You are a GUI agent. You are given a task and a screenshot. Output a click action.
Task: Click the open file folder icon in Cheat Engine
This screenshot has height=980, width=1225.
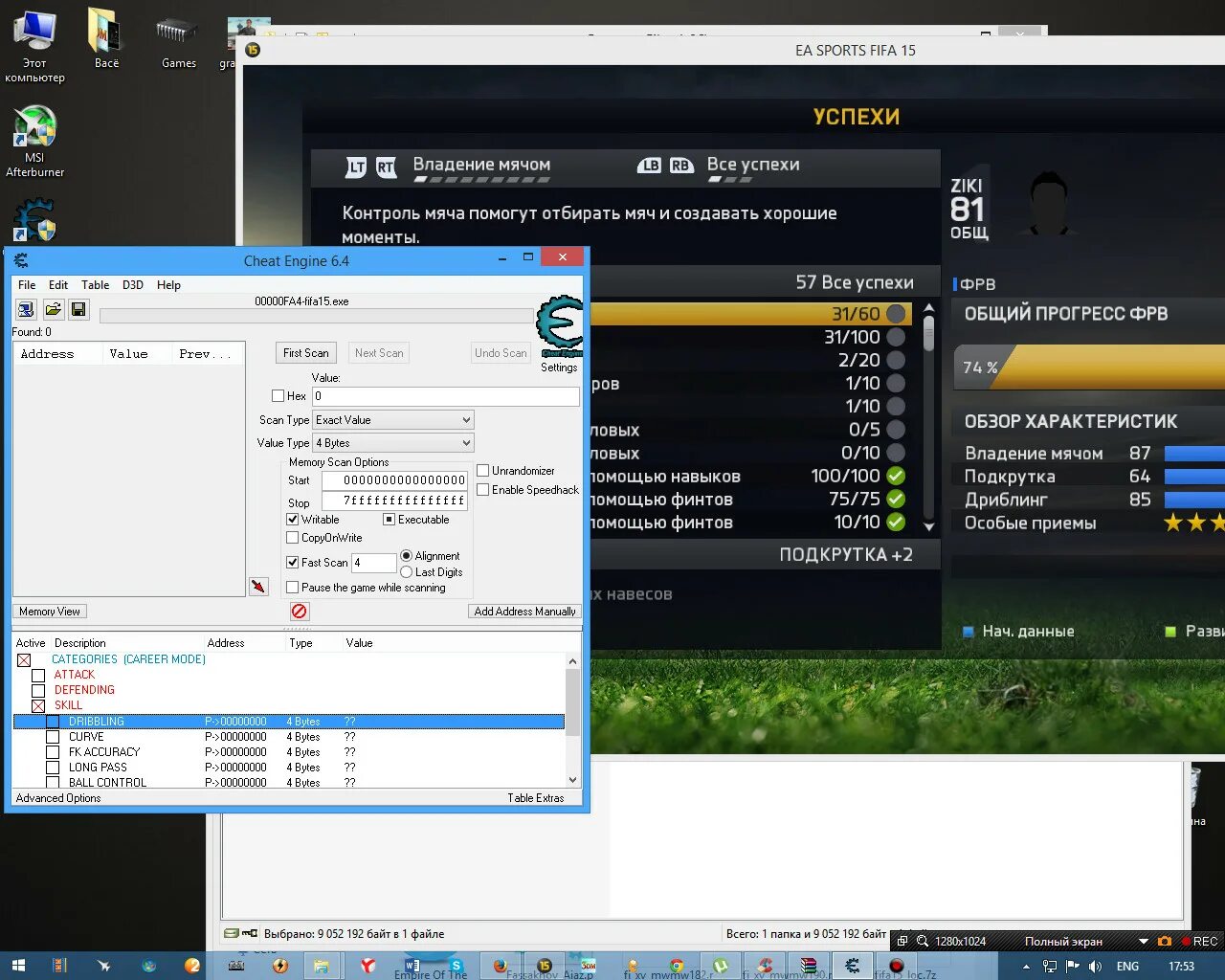(x=53, y=309)
